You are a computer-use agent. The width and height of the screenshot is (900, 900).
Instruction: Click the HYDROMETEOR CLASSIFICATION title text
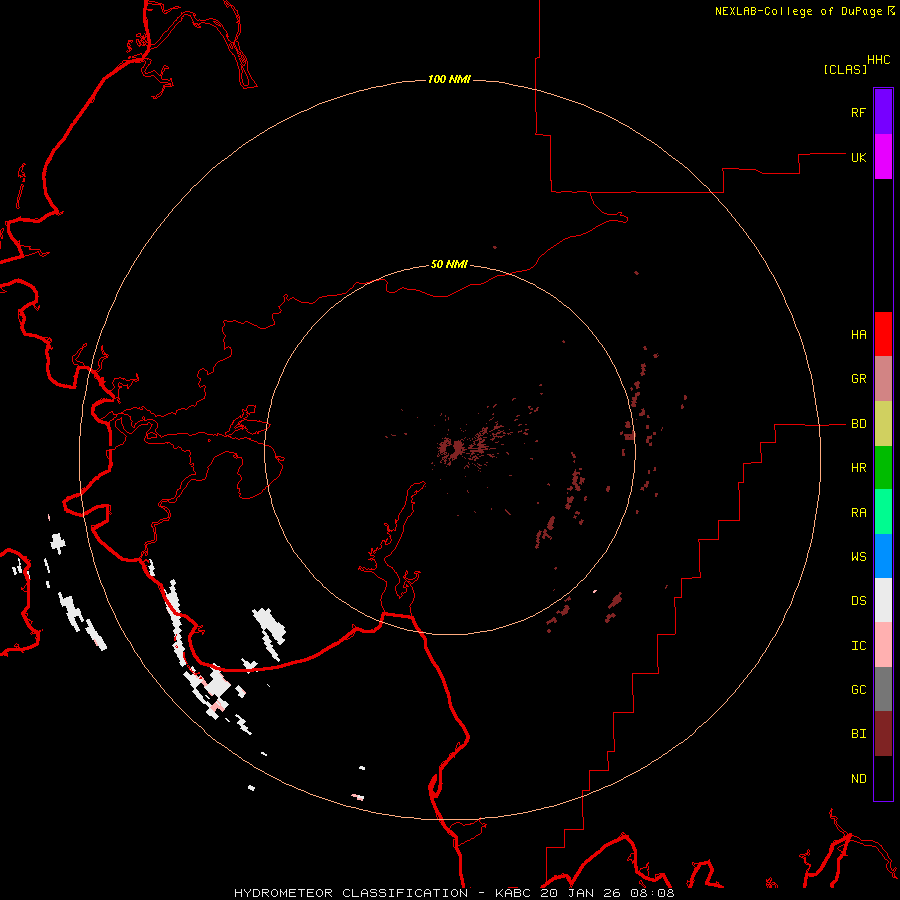(351, 893)
